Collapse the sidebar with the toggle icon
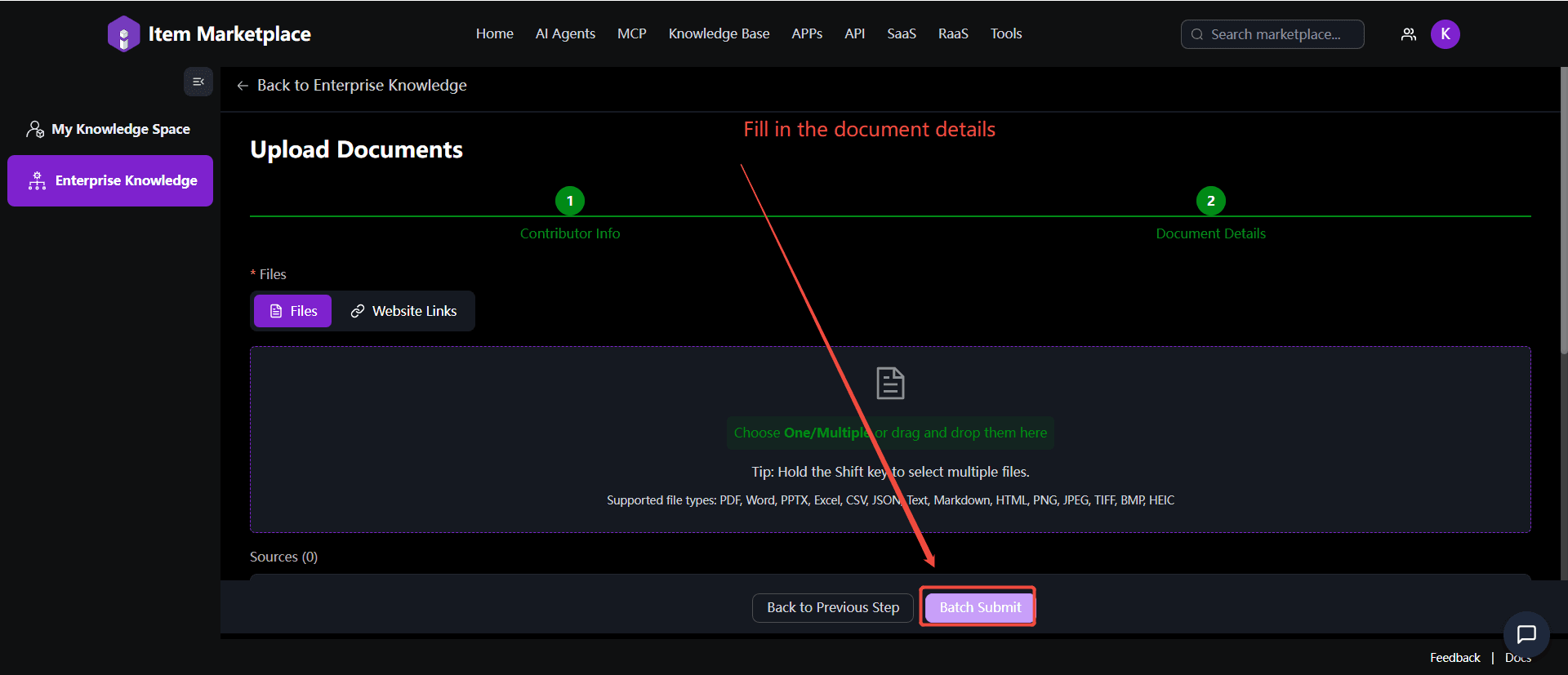The height and width of the screenshot is (675, 1568). click(x=198, y=82)
